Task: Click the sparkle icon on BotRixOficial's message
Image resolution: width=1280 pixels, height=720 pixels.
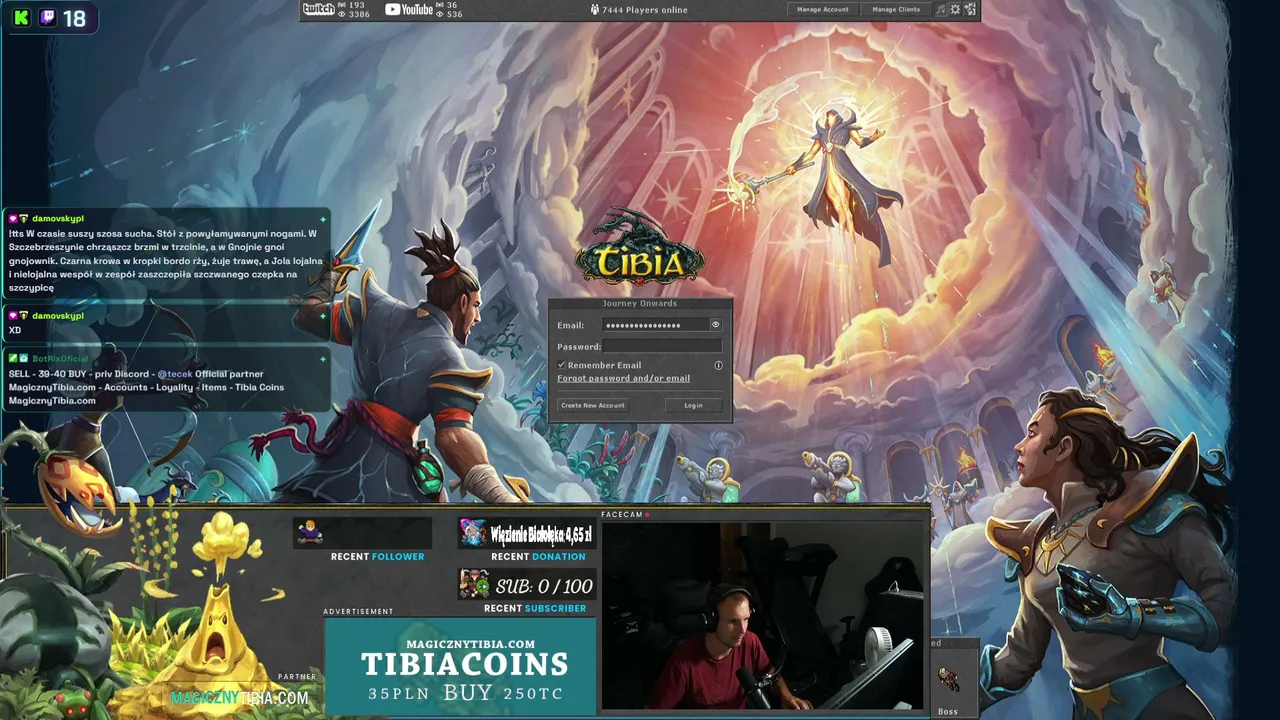Action: point(323,359)
